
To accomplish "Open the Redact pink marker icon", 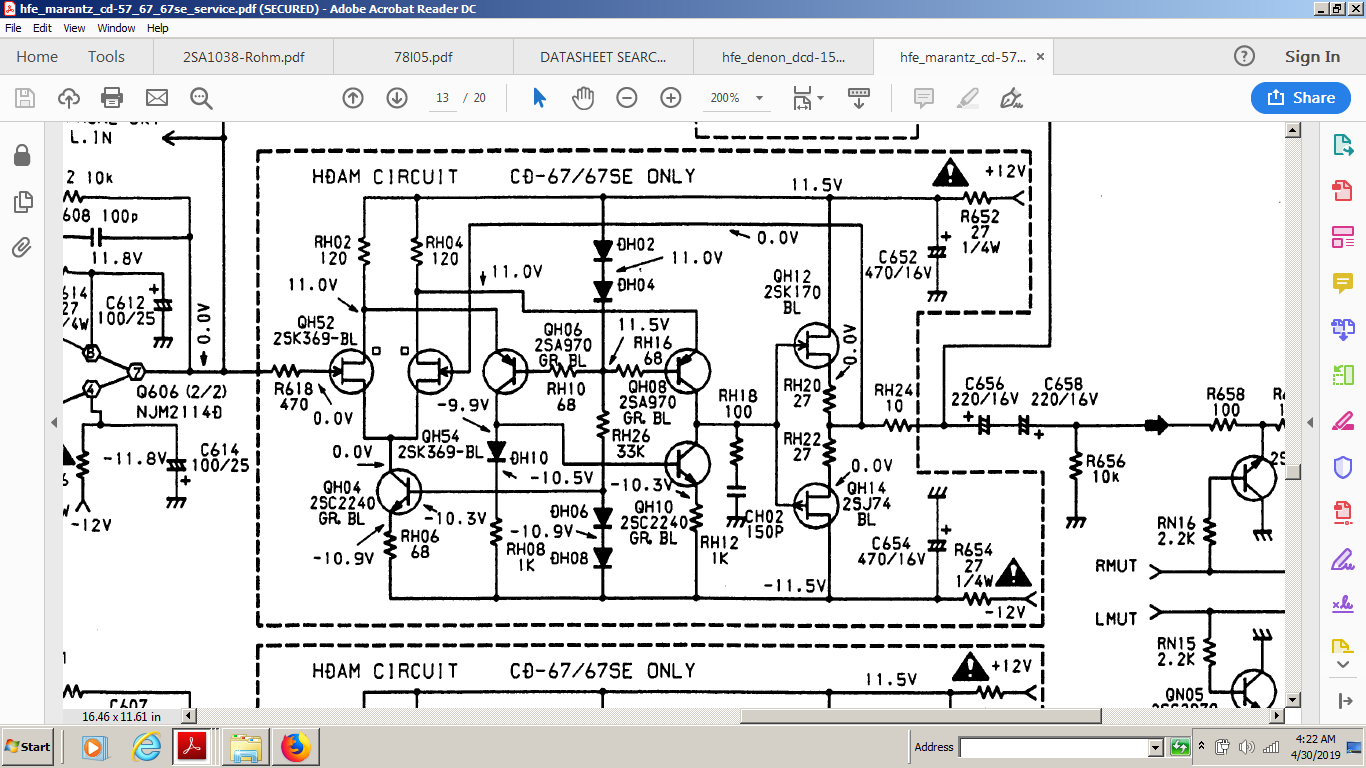I will [x=1342, y=421].
